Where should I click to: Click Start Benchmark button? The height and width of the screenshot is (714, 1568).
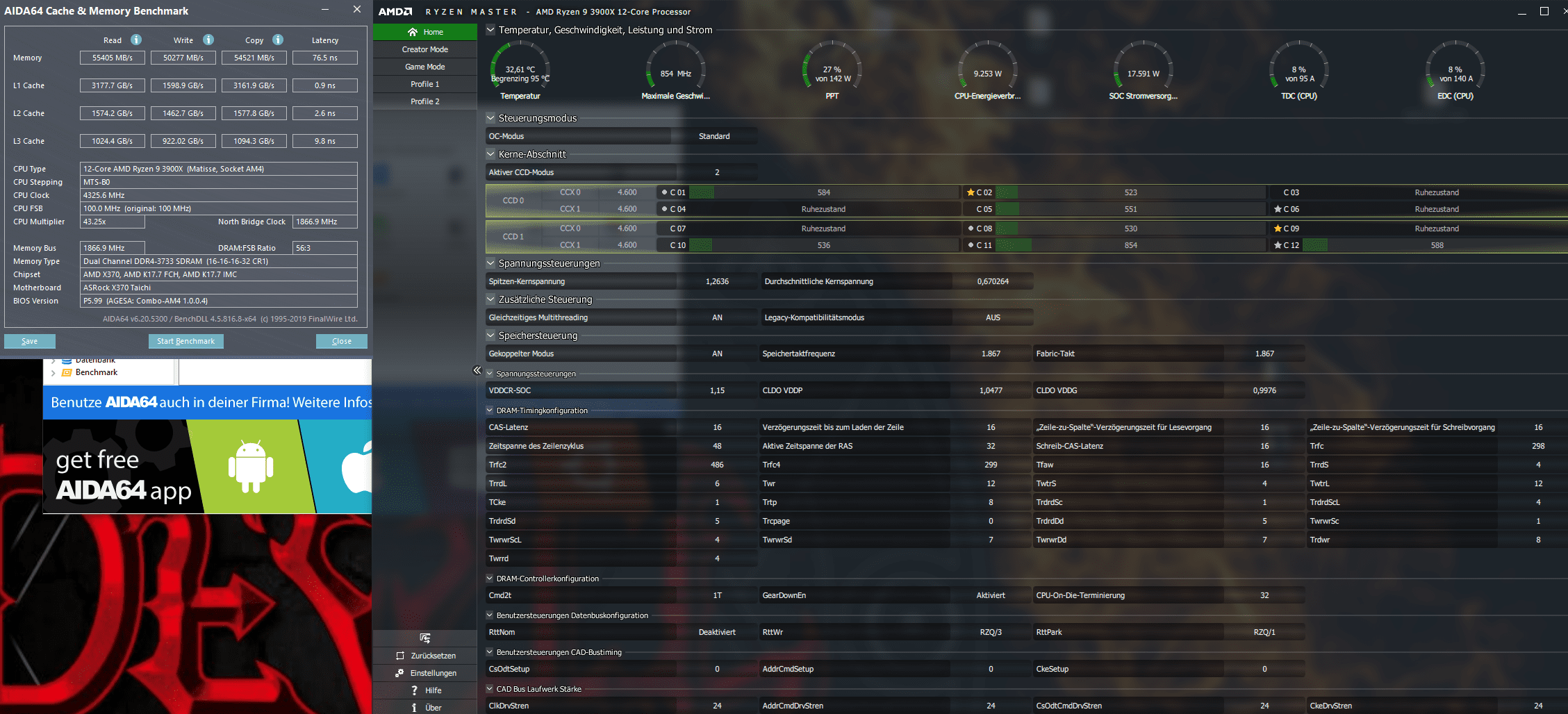coord(185,341)
